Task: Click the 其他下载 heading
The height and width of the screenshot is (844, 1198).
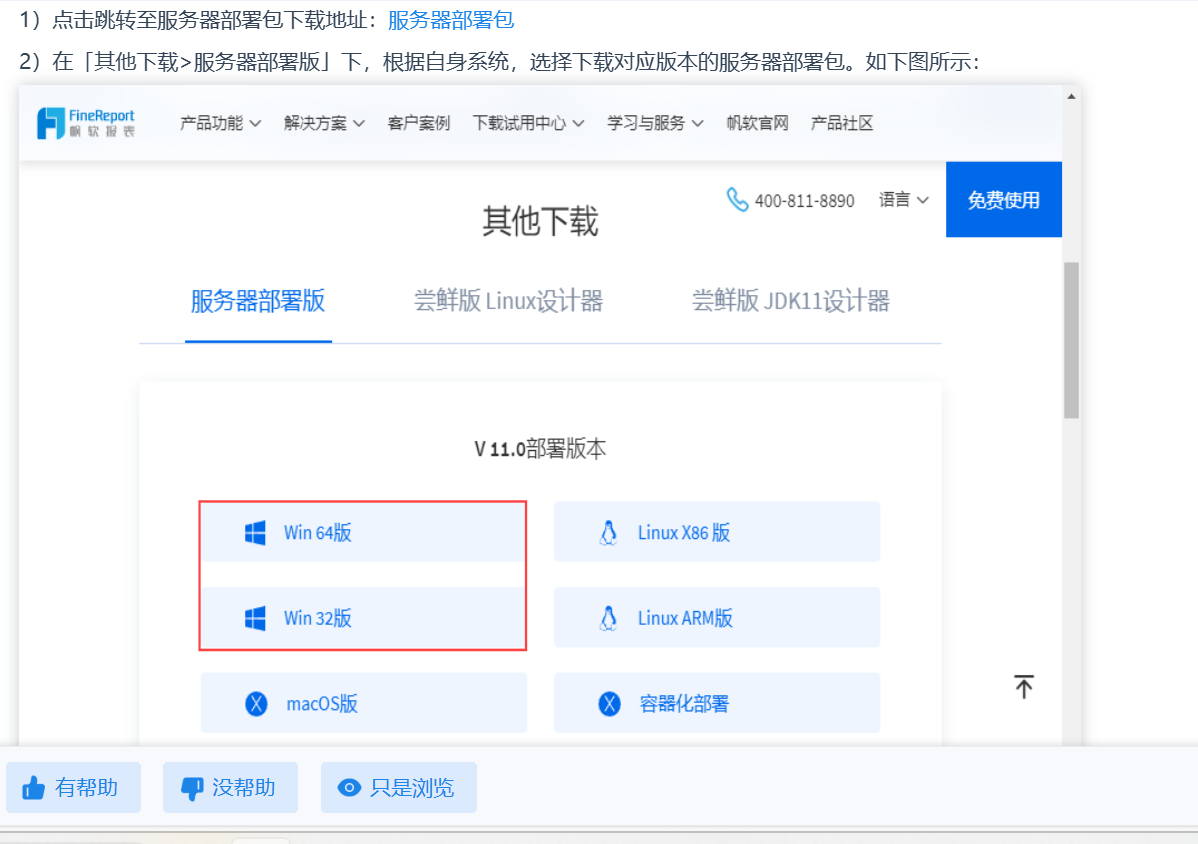Action: point(540,222)
